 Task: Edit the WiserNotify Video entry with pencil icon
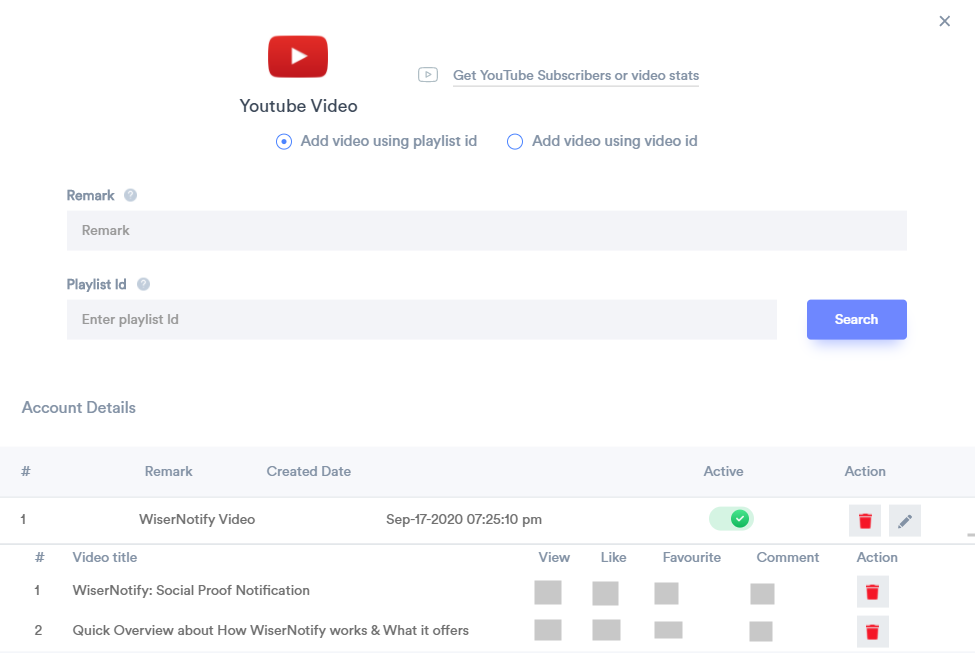[905, 520]
